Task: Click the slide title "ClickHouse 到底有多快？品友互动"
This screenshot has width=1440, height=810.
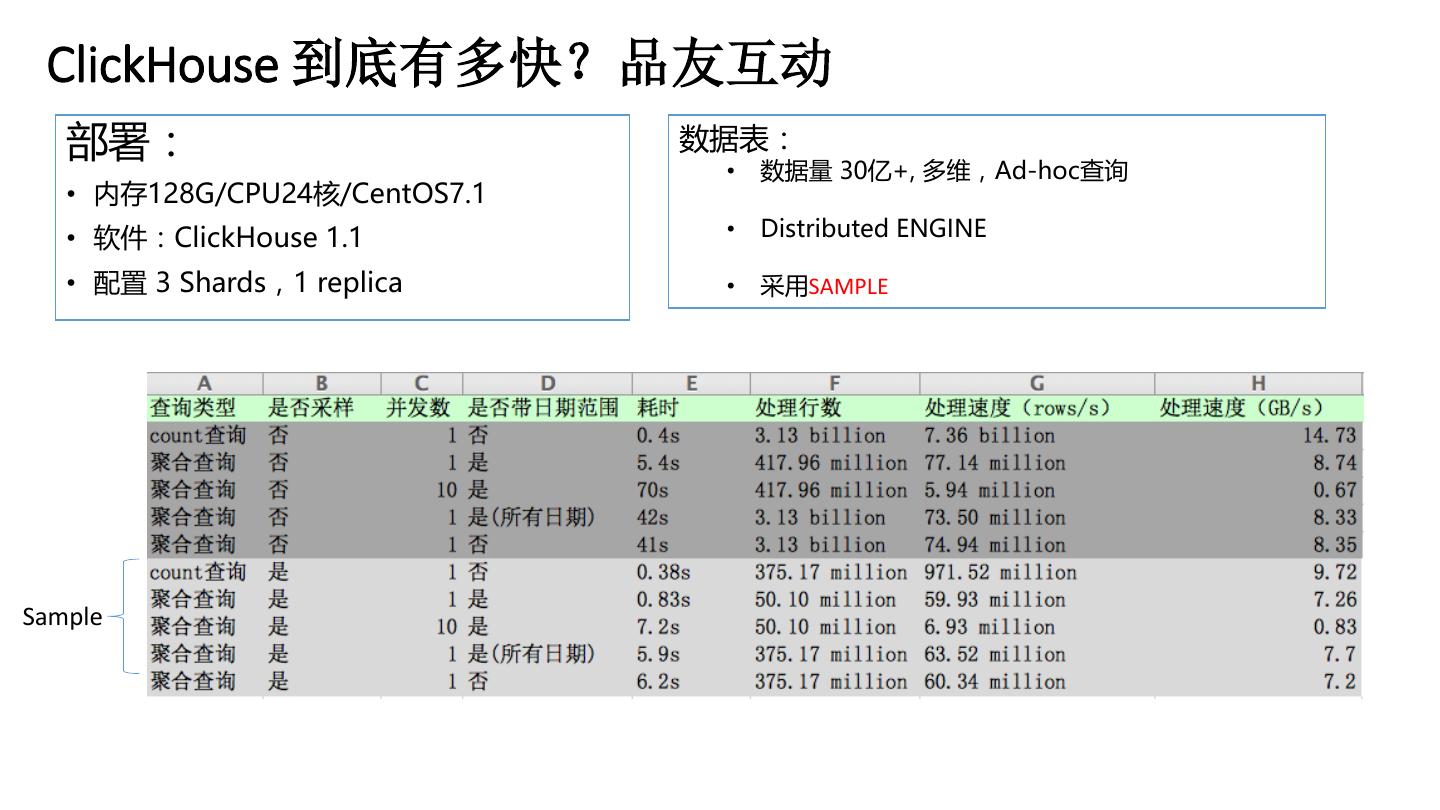Action: (439, 66)
